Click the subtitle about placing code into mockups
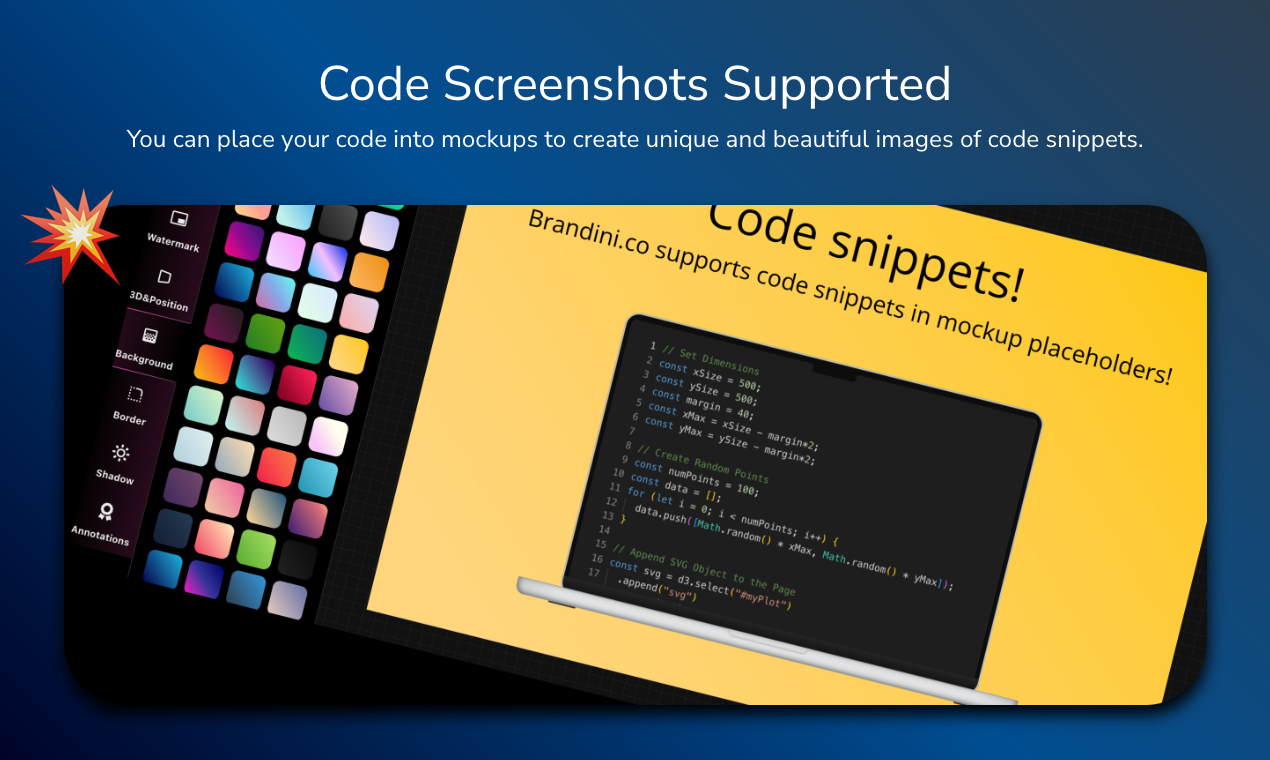The width and height of the screenshot is (1270, 760). click(x=635, y=139)
